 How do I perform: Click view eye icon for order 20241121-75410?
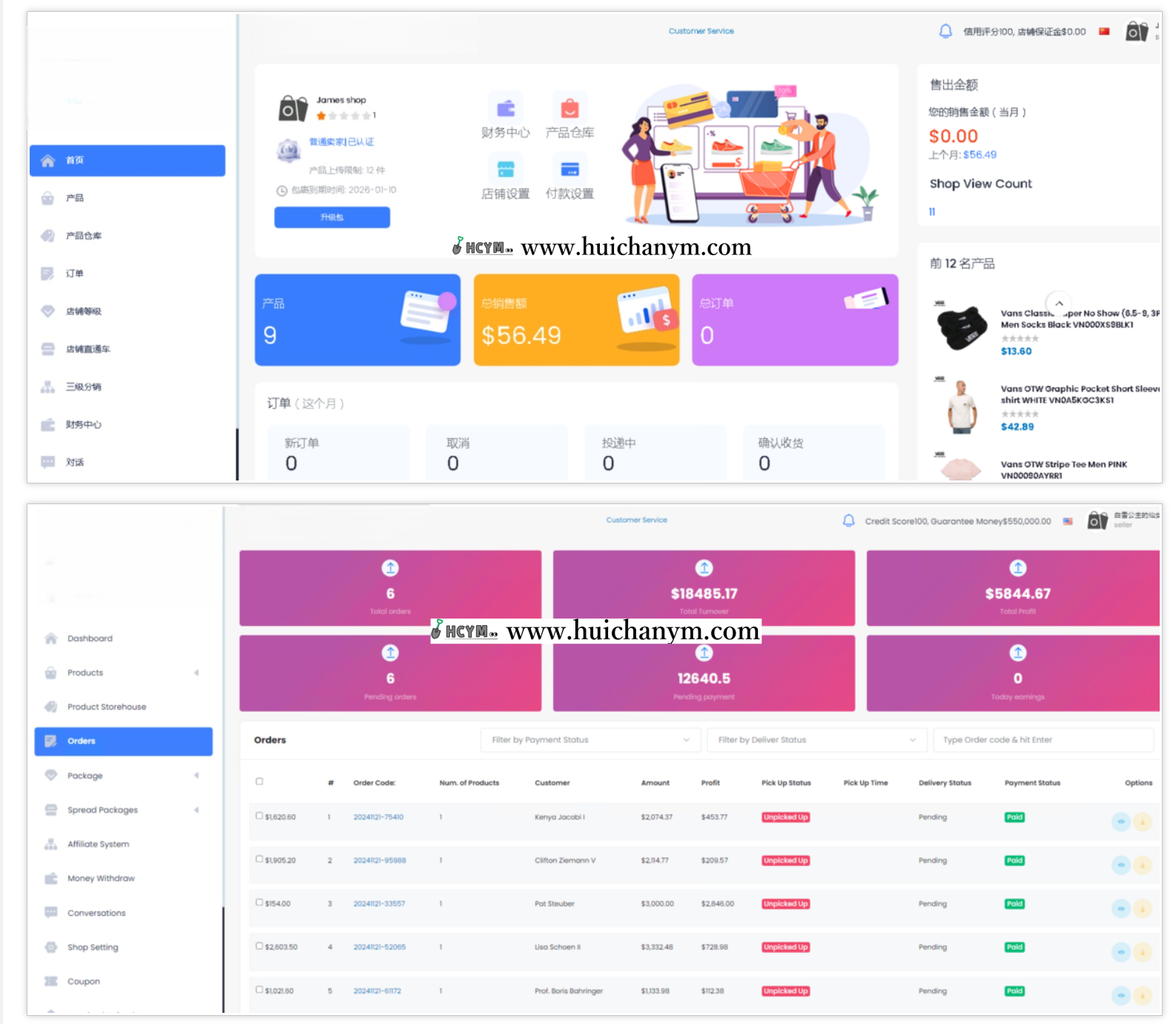coord(1120,822)
